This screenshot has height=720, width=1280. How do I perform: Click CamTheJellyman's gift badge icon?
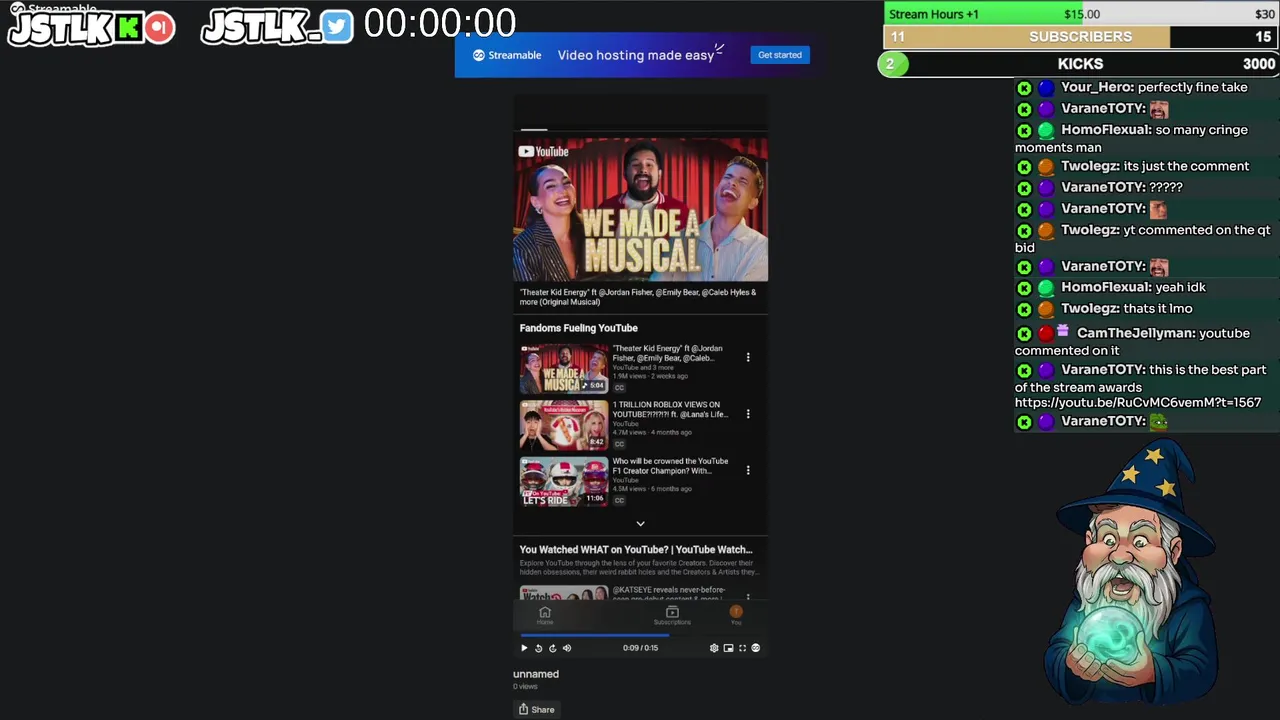(x=1063, y=331)
